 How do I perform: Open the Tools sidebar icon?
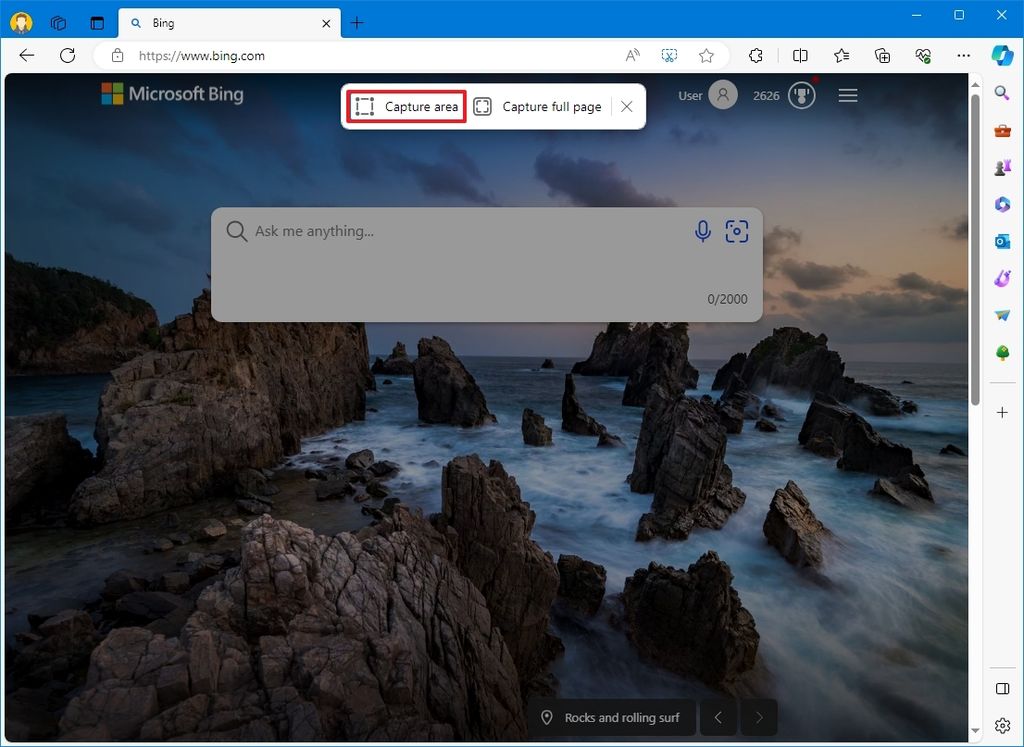(x=1003, y=129)
